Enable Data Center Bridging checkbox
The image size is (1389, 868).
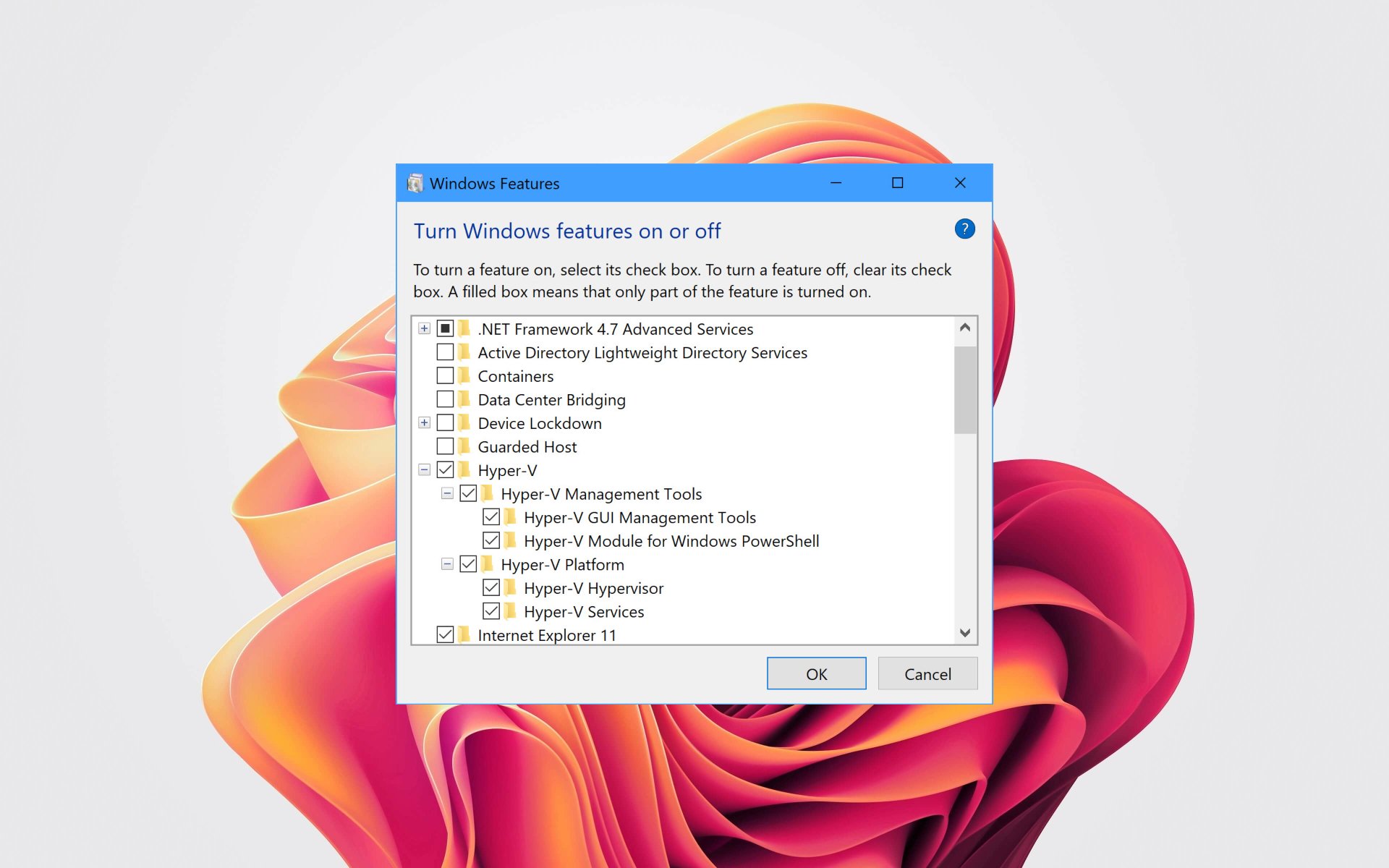click(446, 399)
